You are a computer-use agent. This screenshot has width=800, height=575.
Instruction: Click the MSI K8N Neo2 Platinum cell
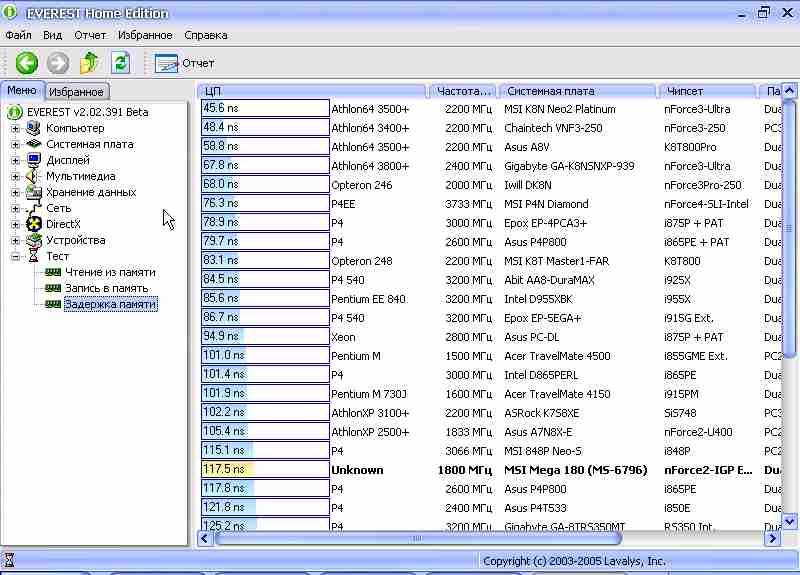pyautogui.click(x=560, y=109)
